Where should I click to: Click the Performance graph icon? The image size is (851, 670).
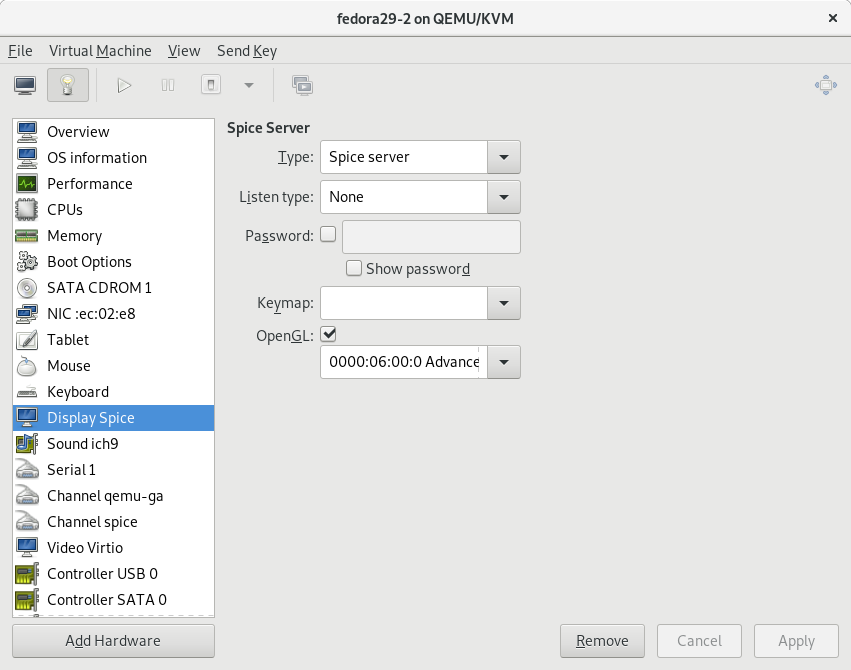[27, 184]
